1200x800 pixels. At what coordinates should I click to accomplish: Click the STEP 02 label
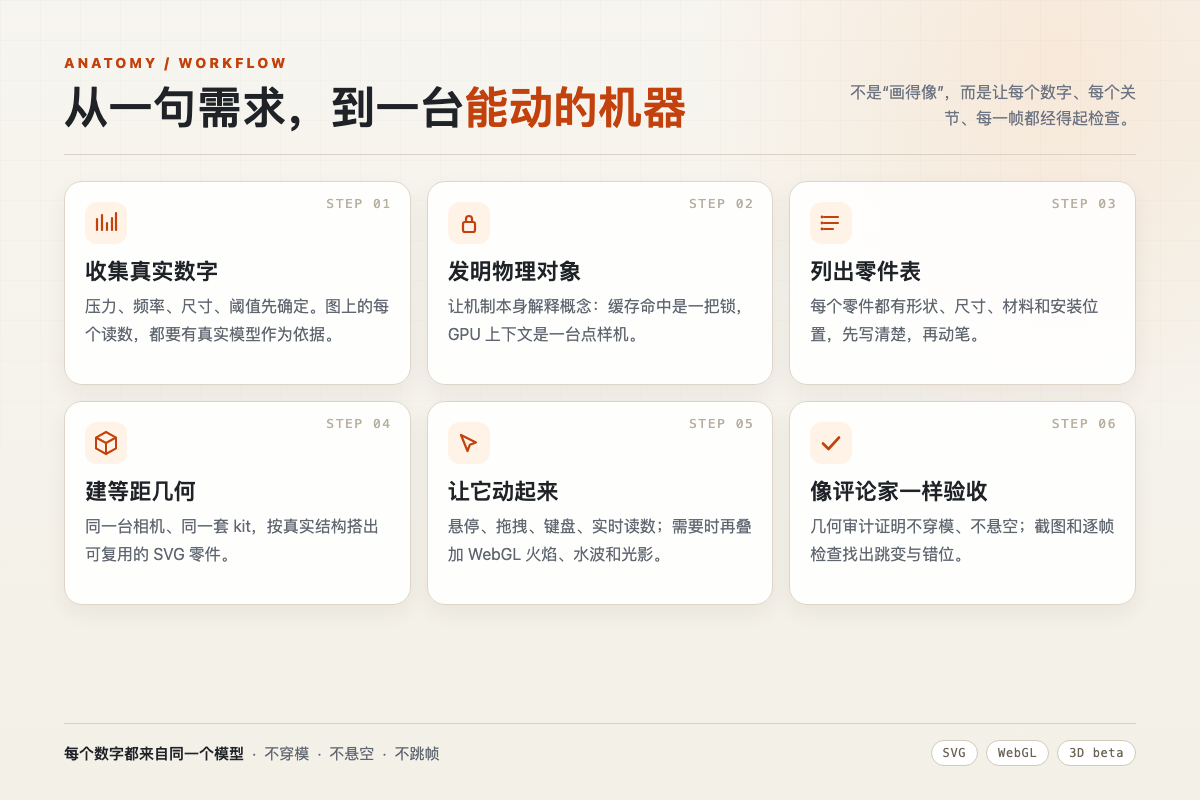pyautogui.click(x=721, y=203)
